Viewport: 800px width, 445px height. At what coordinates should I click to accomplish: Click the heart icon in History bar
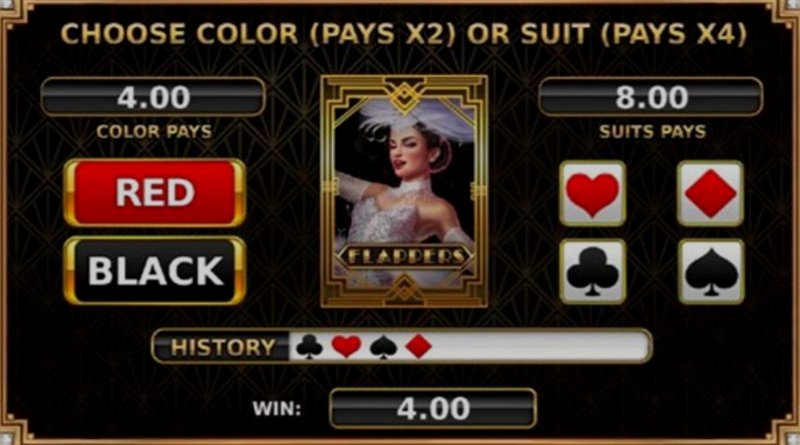(x=346, y=347)
